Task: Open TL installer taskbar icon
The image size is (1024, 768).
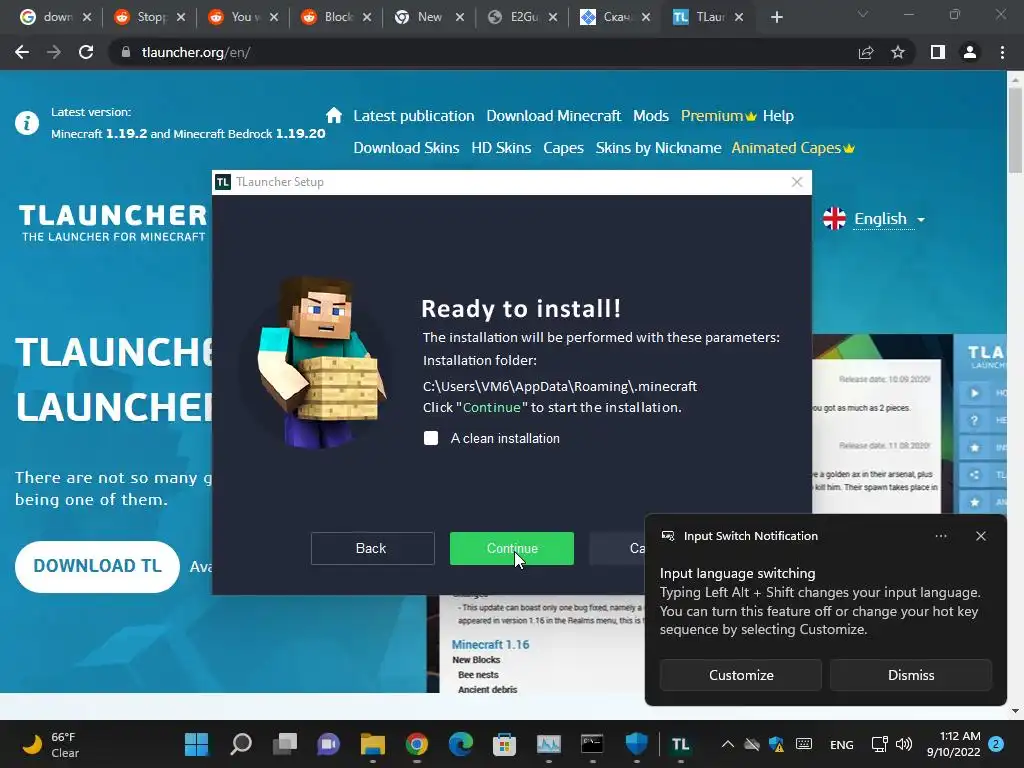Action: click(680, 744)
